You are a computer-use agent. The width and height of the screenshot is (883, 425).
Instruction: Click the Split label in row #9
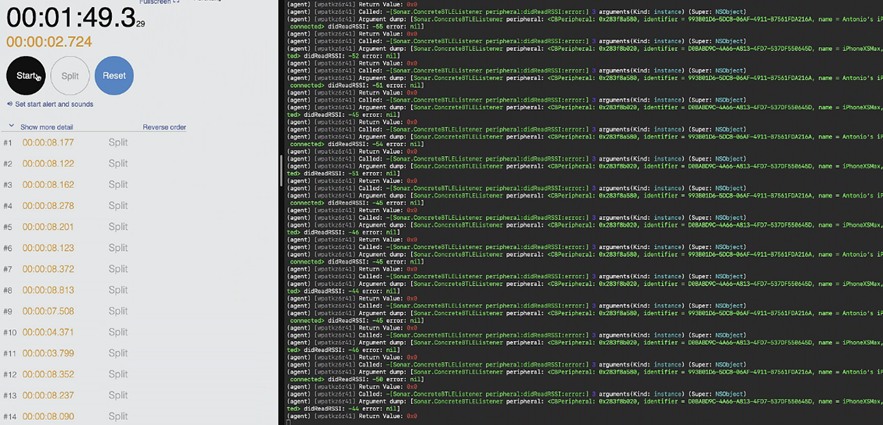(x=118, y=311)
